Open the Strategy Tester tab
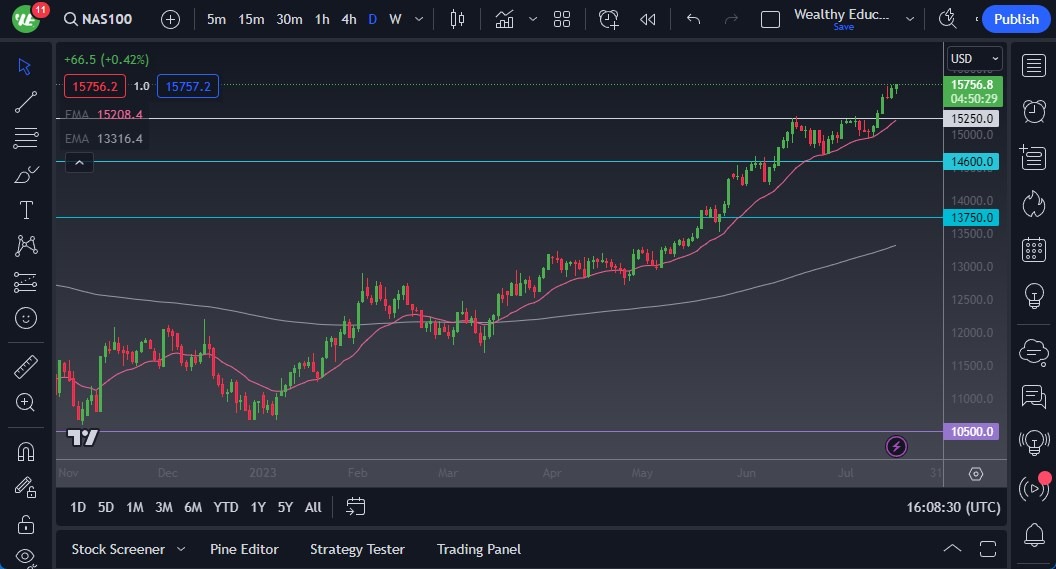Viewport: 1056px width, 569px height. pyautogui.click(x=357, y=549)
